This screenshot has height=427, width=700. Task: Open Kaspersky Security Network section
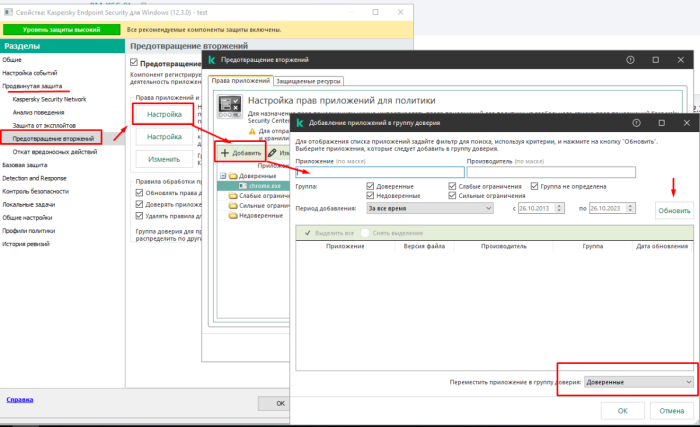point(50,99)
